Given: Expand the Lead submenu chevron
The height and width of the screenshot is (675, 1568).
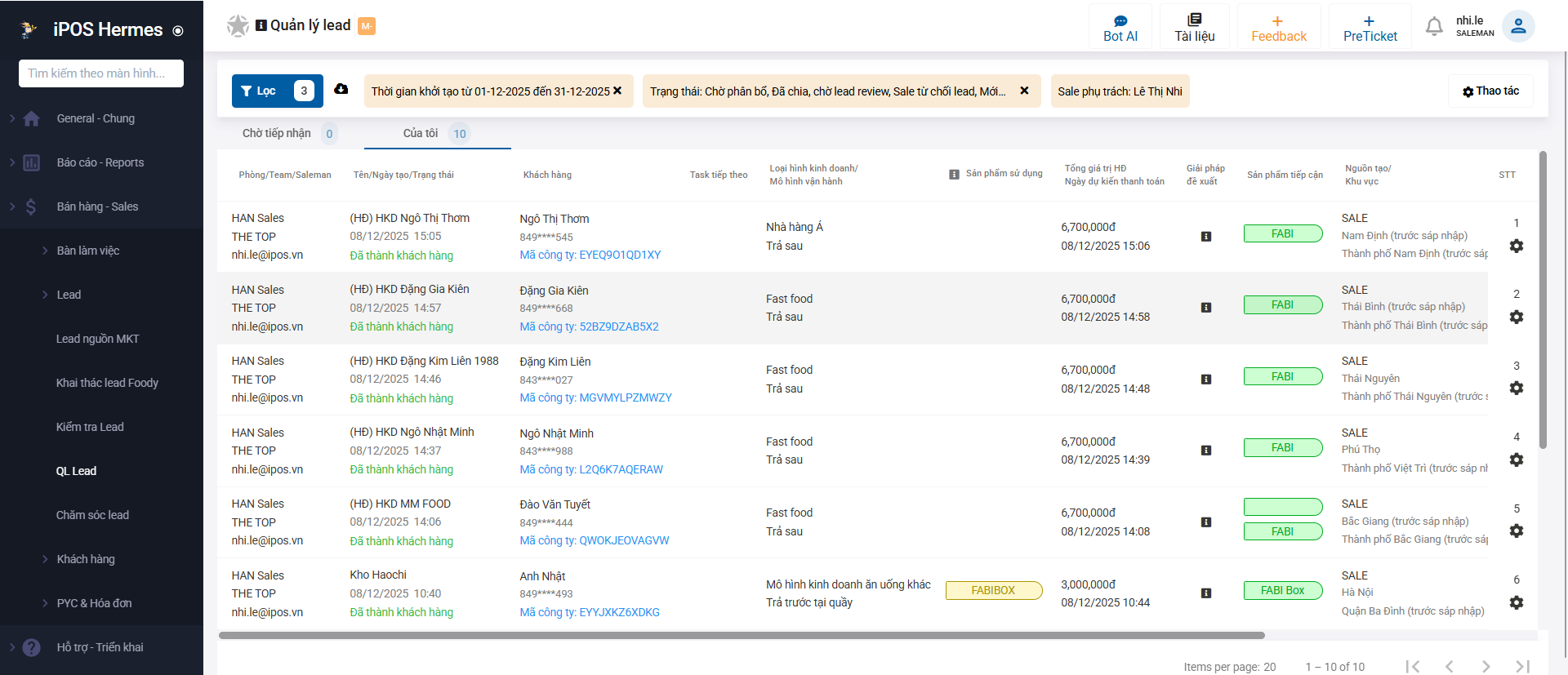Looking at the screenshot, I should pos(45,295).
